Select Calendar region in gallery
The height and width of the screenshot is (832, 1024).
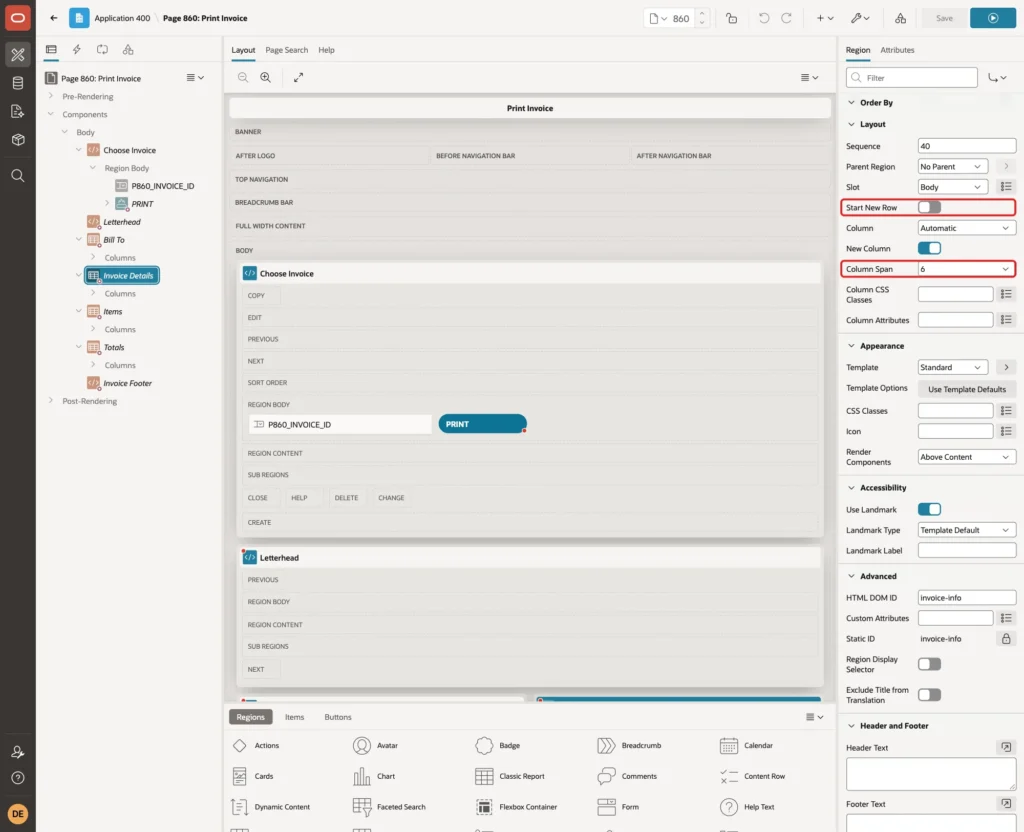(x=746, y=746)
